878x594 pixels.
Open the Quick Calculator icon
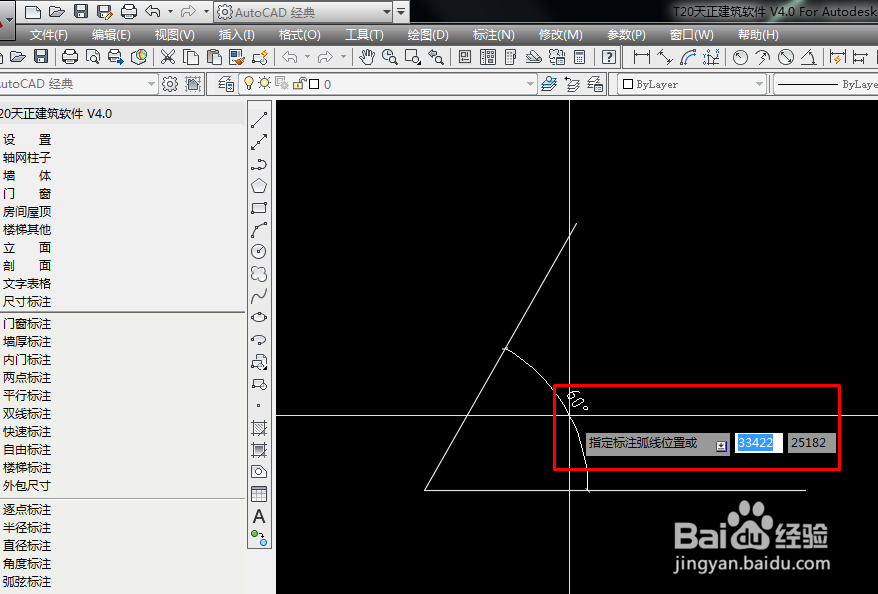pos(580,57)
